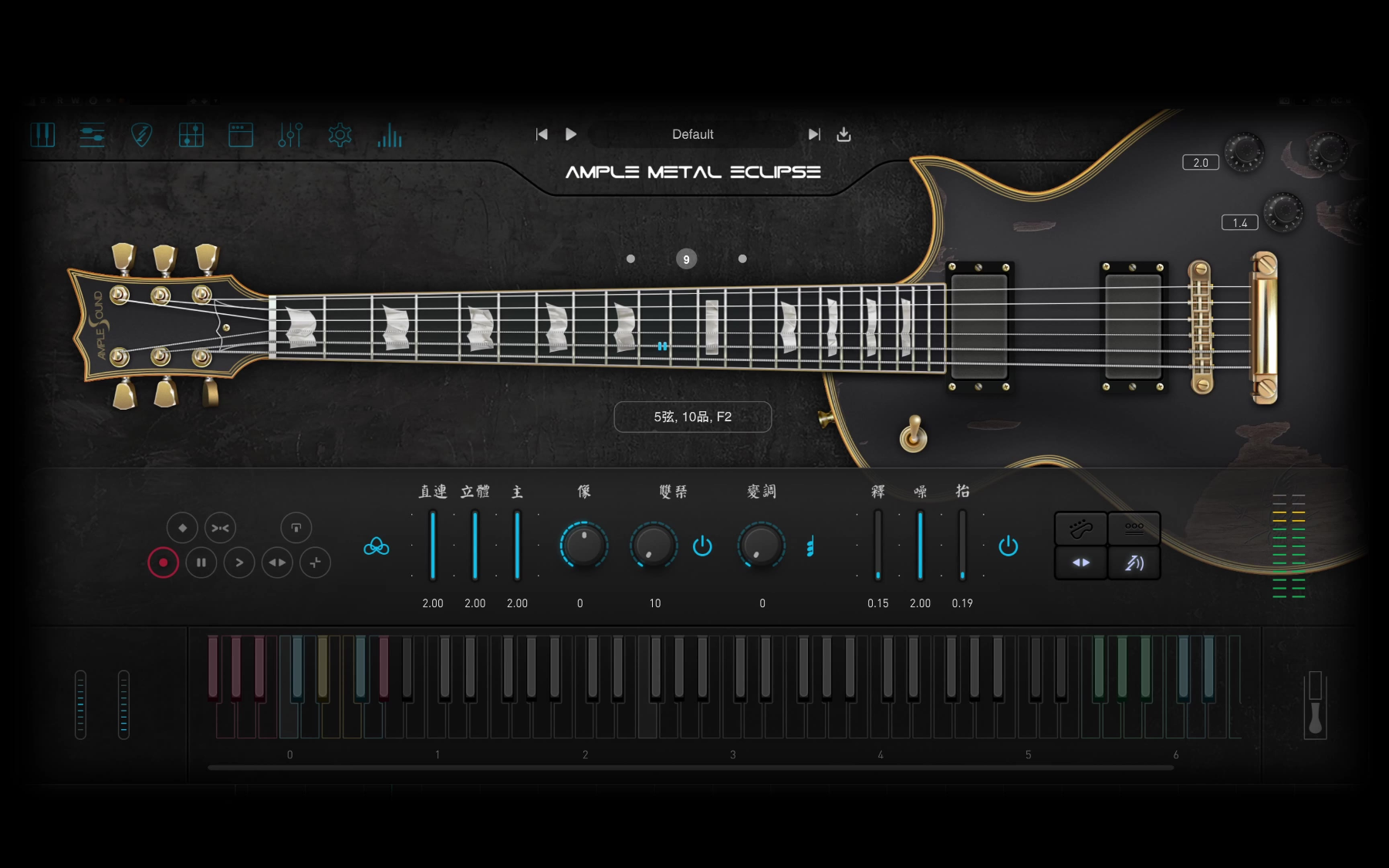Flip the pickup selector toggle switch on guitar body
The image size is (1389, 868).
point(914,434)
